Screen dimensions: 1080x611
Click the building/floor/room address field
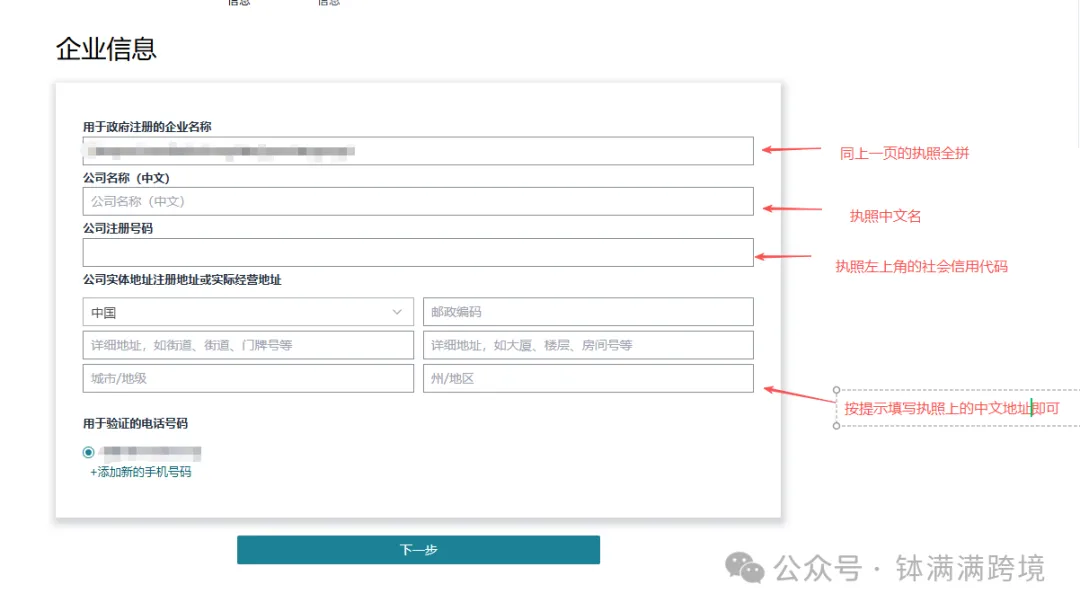coord(588,345)
